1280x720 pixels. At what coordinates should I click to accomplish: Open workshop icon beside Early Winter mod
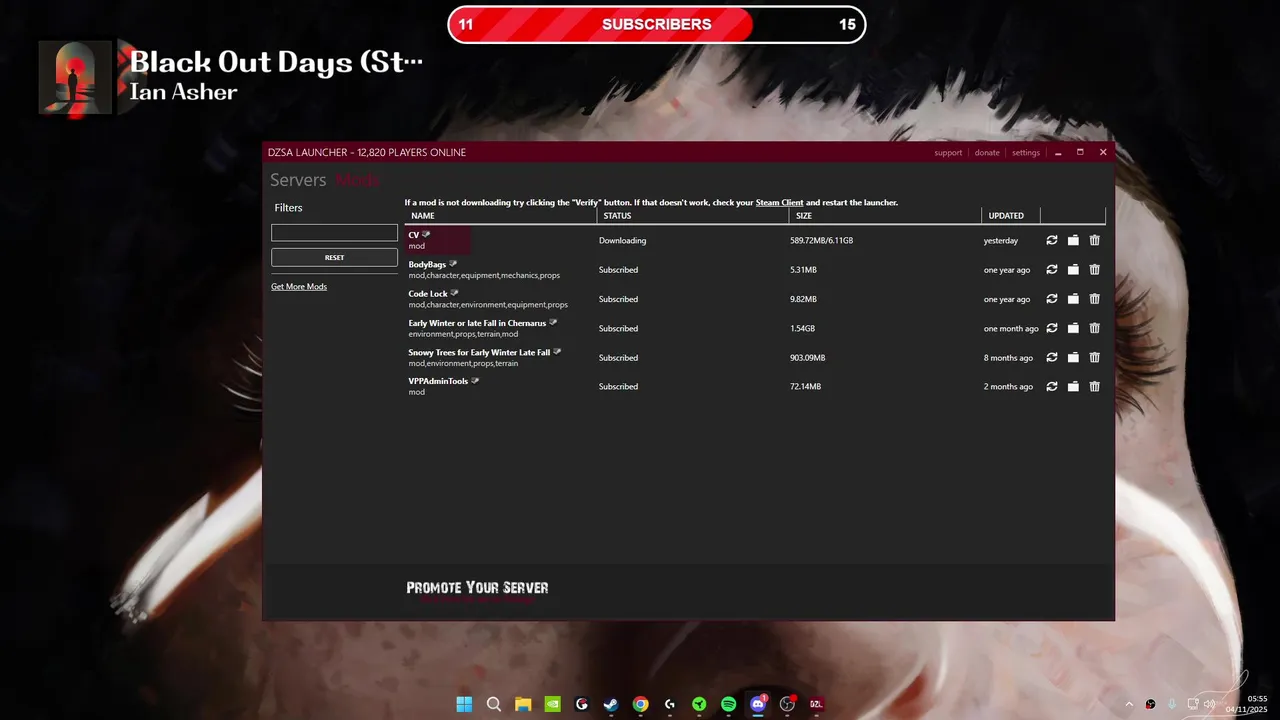(x=553, y=322)
